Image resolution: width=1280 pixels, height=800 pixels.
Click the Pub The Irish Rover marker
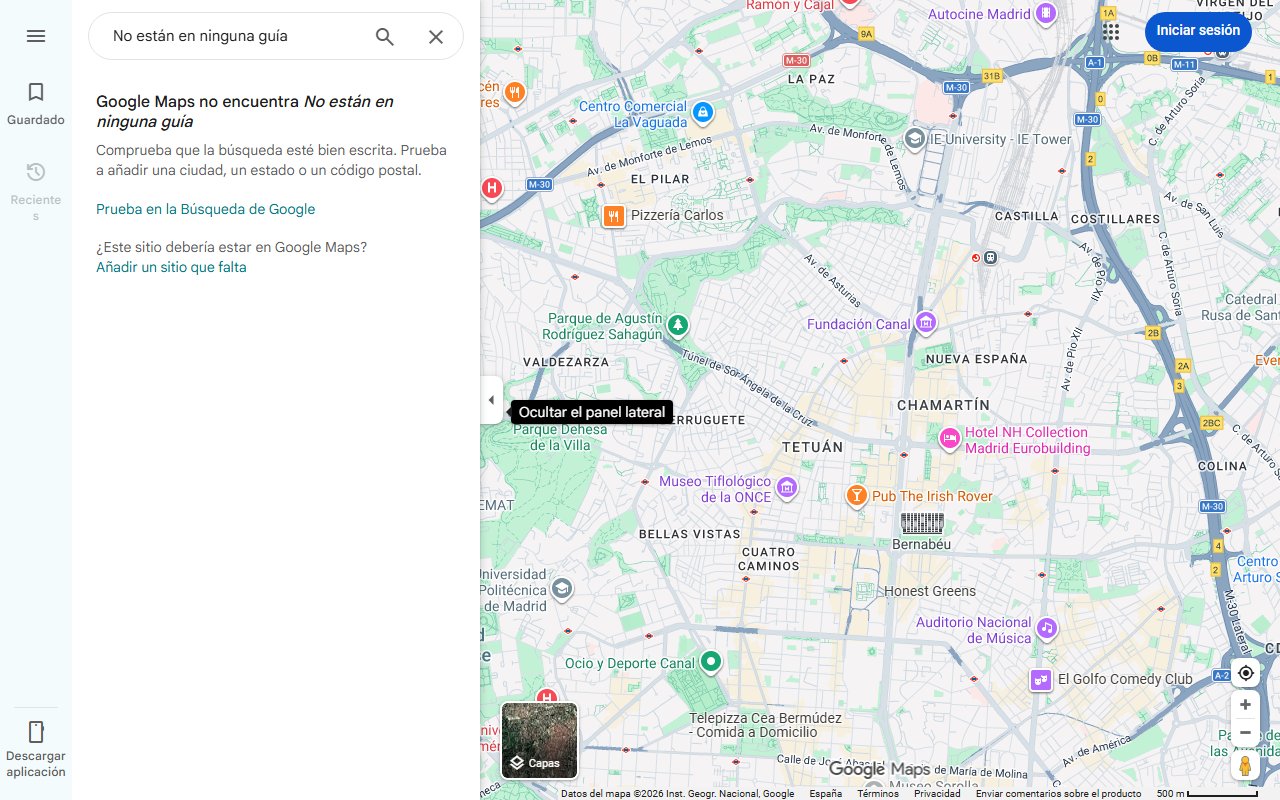(x=857, y=494)
